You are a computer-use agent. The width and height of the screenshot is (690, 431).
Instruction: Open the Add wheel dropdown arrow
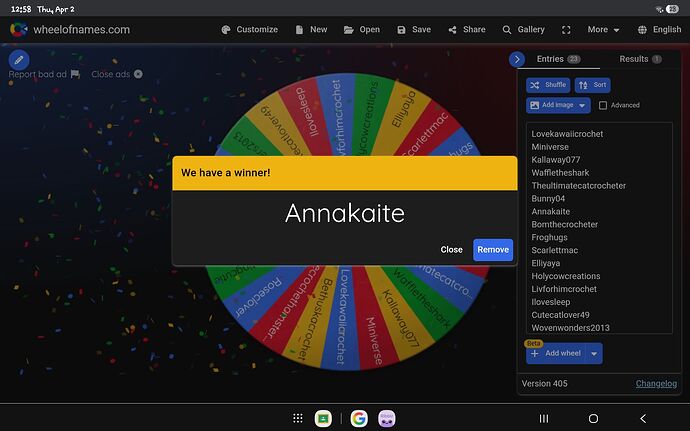click(595, 353)
